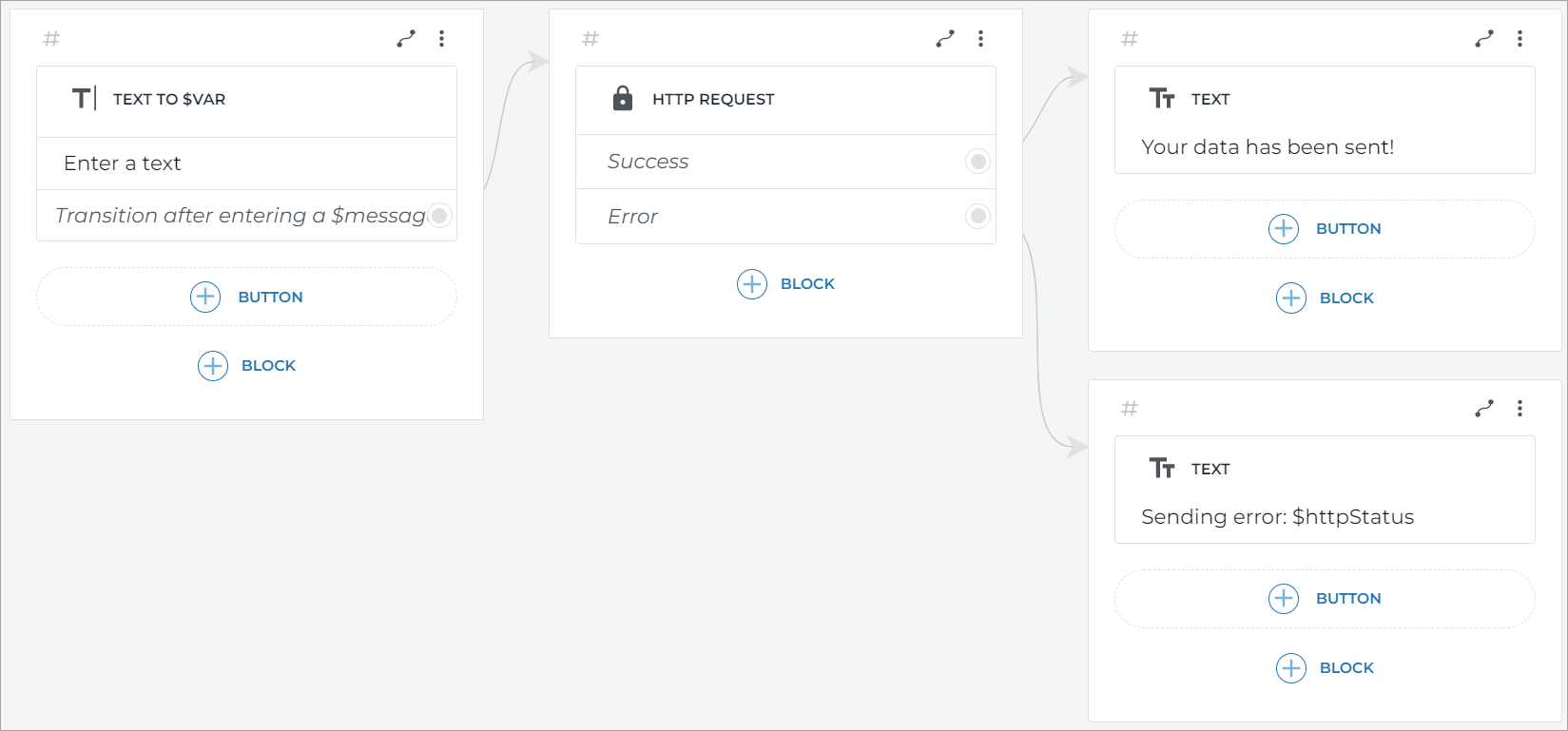Screen dimensions: 1568x731
Task: Click the connection link icon on HTTP REQUEST block
Action: click(x=944, y=38)
